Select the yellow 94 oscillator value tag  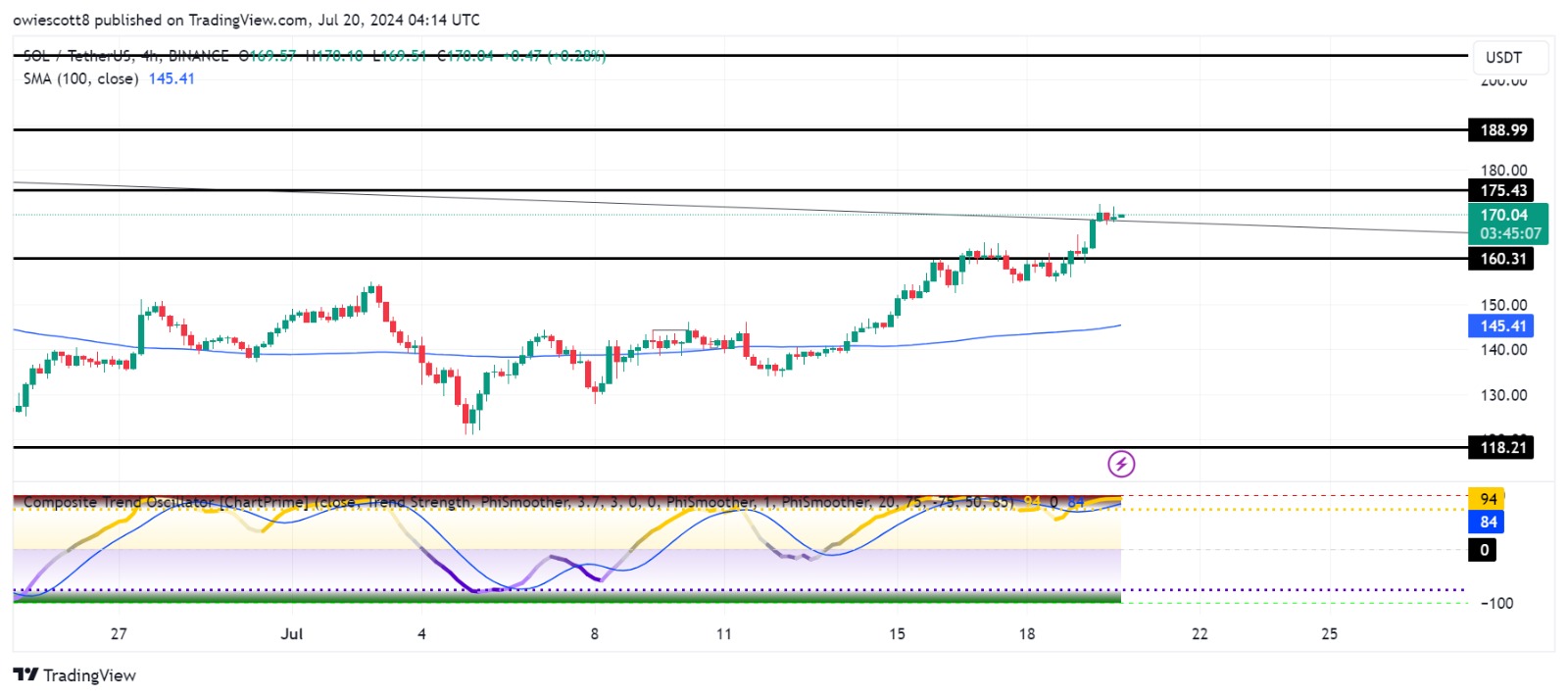[x=1487, y=499]
